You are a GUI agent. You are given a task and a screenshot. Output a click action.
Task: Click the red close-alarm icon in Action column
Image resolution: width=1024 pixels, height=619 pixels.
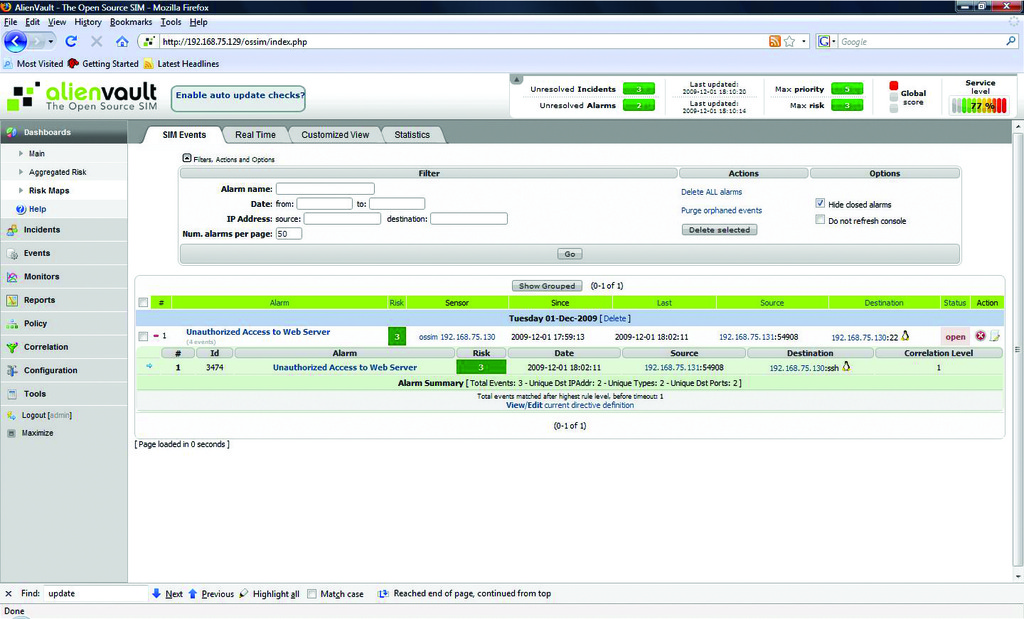coord(980,337)
